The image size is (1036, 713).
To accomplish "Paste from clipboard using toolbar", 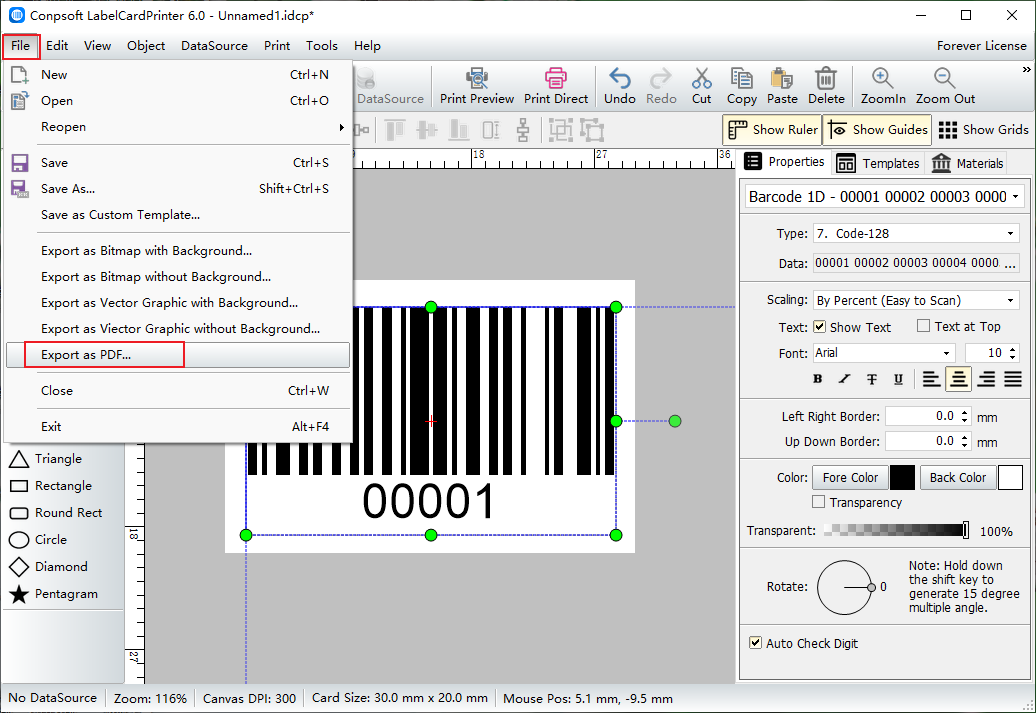I will (x=782, y=86).
